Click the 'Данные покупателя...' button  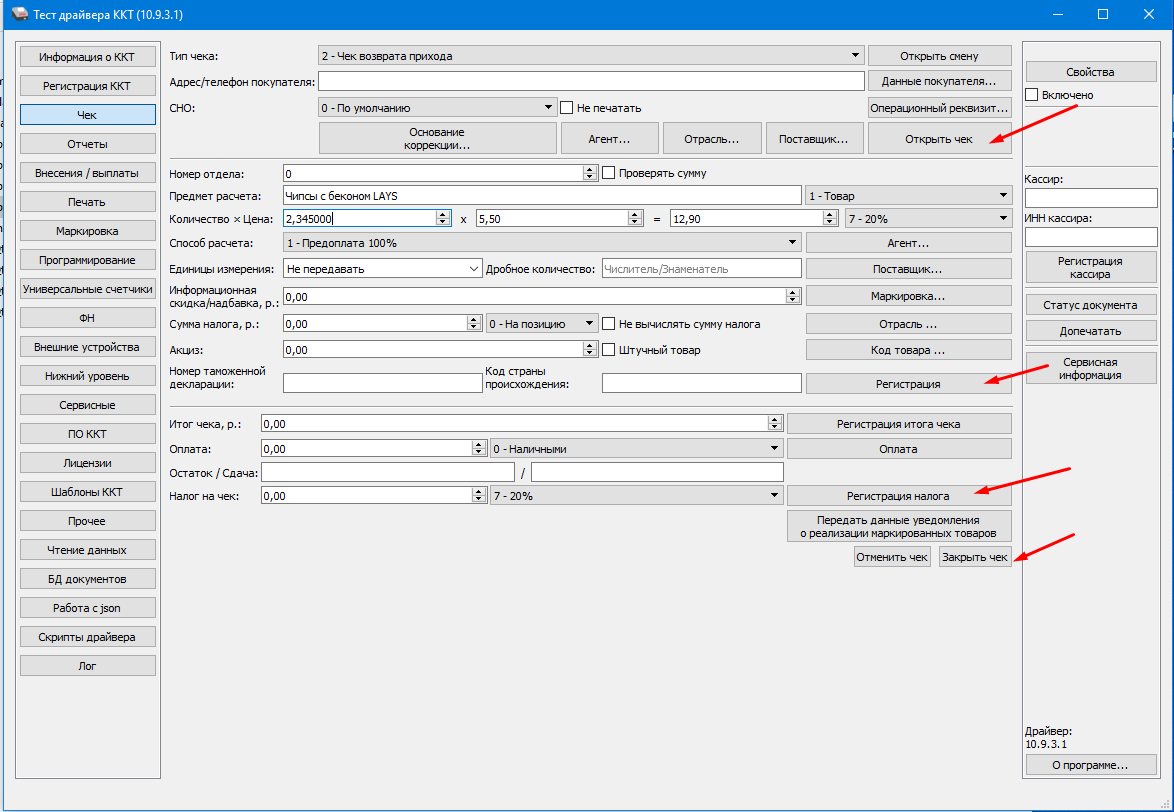click(x=940, y=81)
